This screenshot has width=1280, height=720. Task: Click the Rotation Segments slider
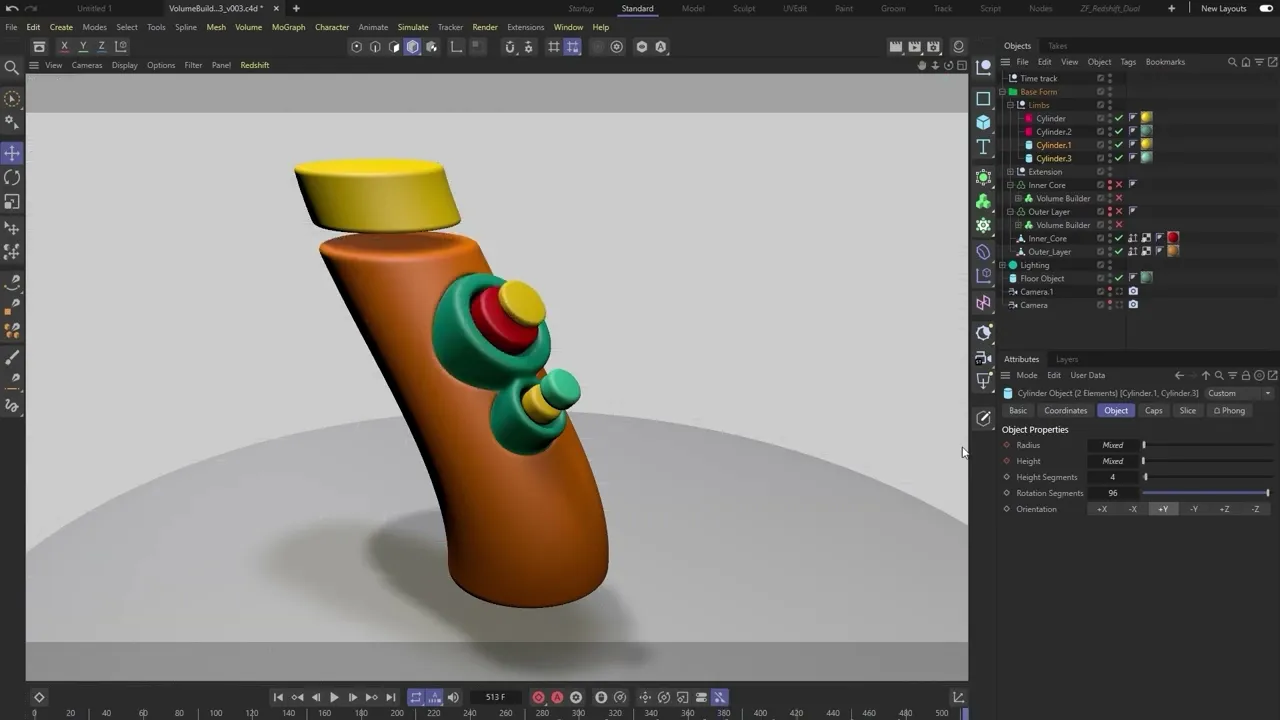click(x=1206, y=493)
